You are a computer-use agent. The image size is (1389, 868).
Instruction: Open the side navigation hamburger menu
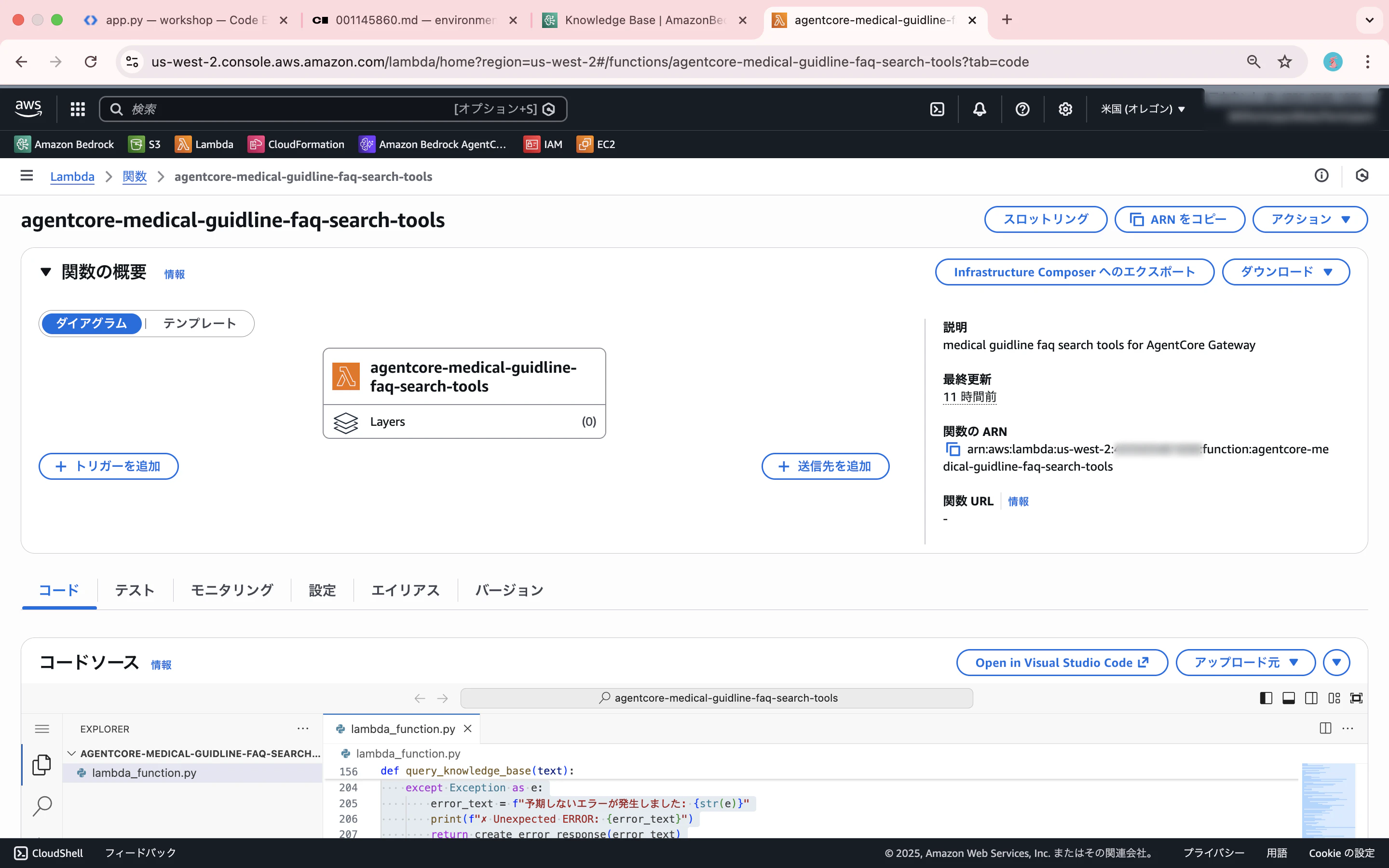(27, 176)
